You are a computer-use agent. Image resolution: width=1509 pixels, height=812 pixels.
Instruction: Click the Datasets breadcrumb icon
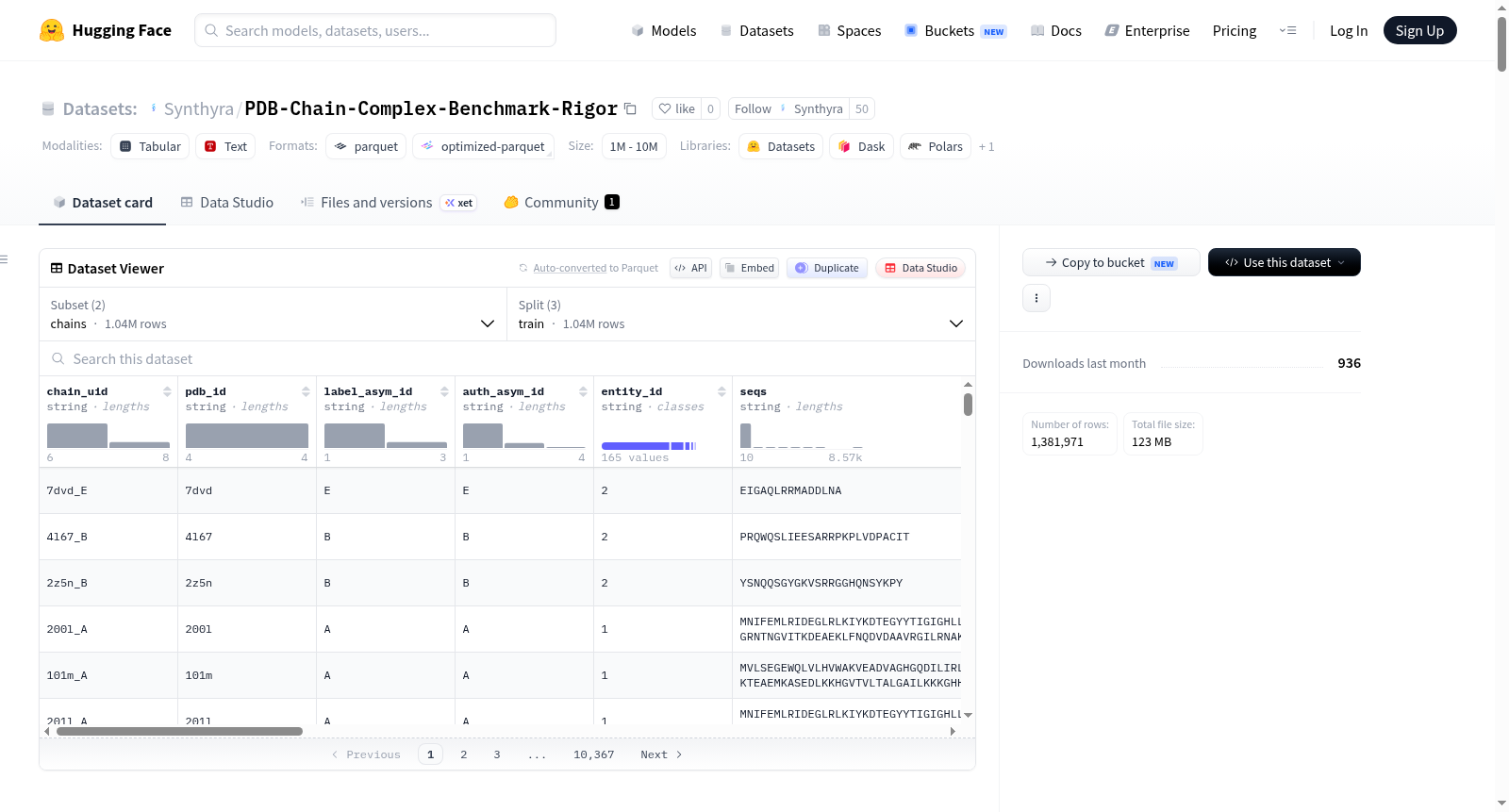coord(48,109)
